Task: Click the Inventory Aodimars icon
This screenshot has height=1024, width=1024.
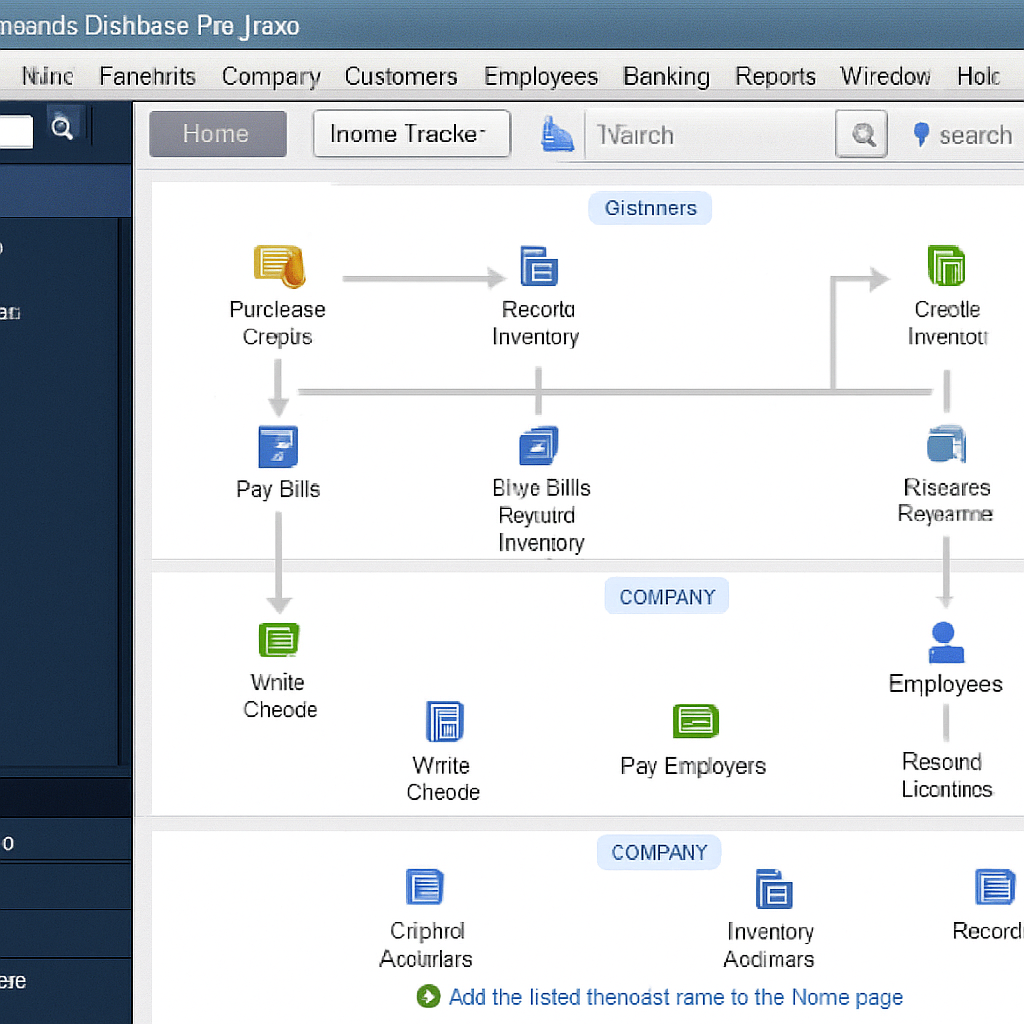Action: coord(774,889)
